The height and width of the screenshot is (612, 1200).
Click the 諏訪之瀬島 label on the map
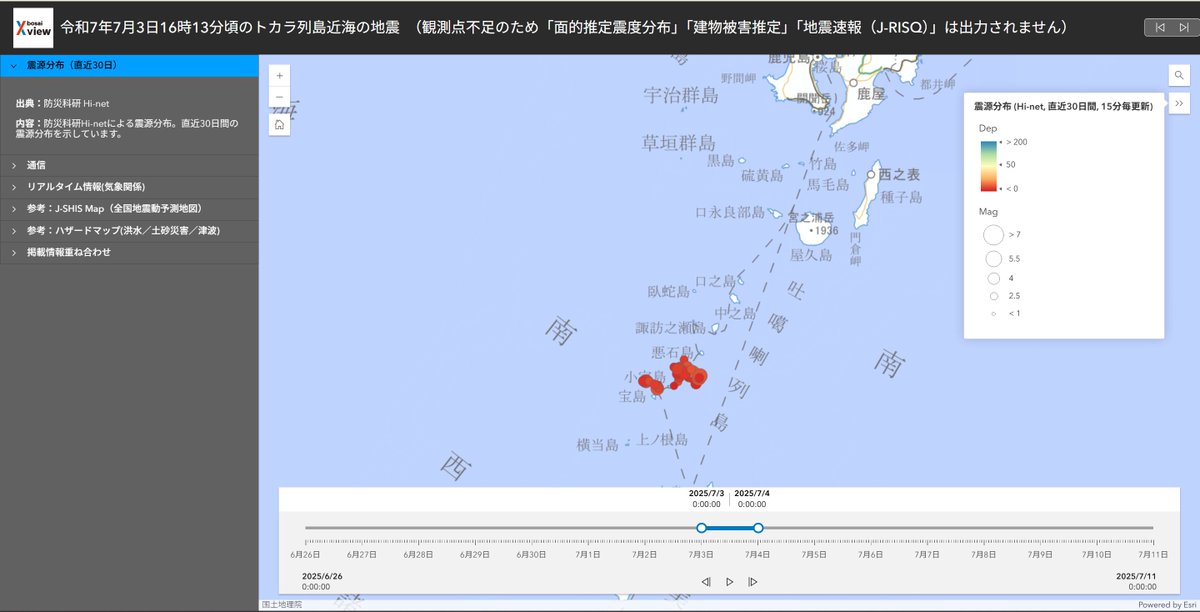coord(670,328)
